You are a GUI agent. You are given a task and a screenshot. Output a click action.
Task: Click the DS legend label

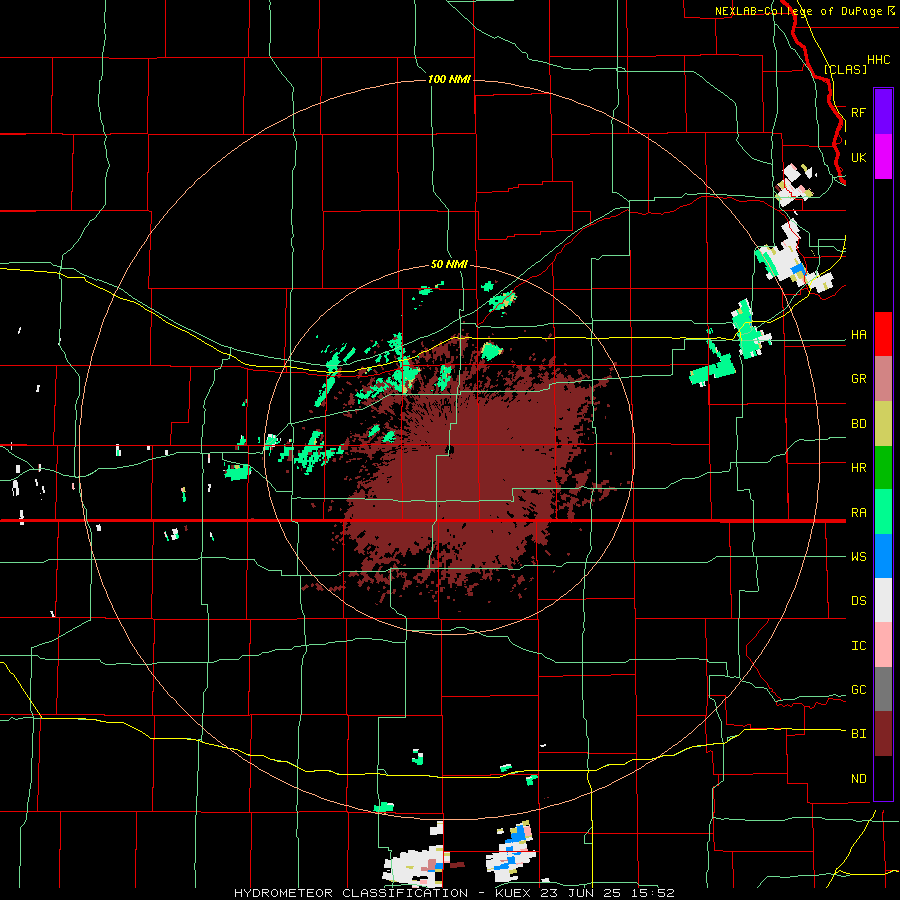[858, 601]
